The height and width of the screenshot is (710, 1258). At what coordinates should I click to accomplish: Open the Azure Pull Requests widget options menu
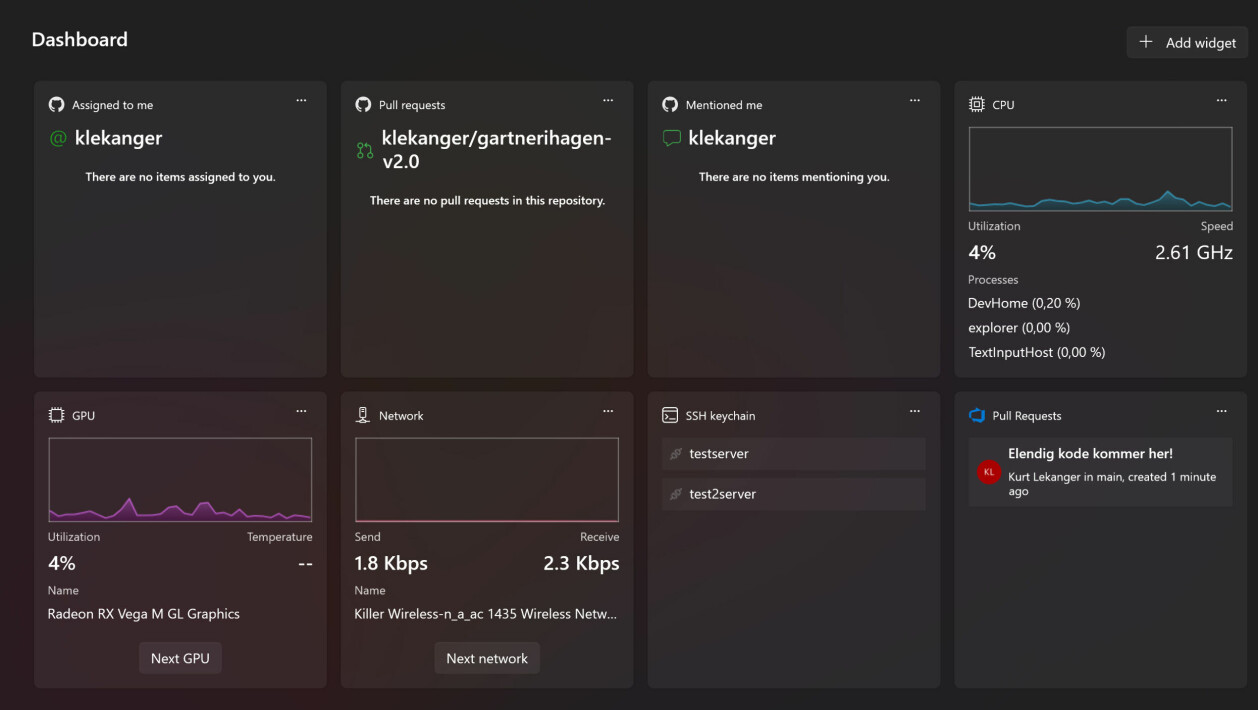[x=1222, y=412]
